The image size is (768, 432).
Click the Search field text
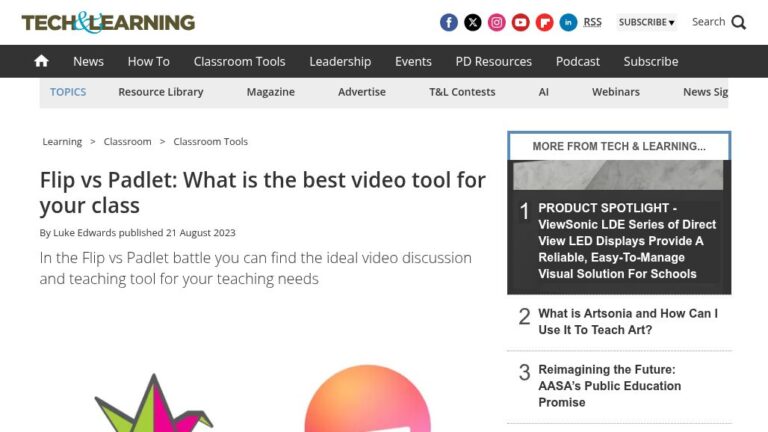(708, 22)
